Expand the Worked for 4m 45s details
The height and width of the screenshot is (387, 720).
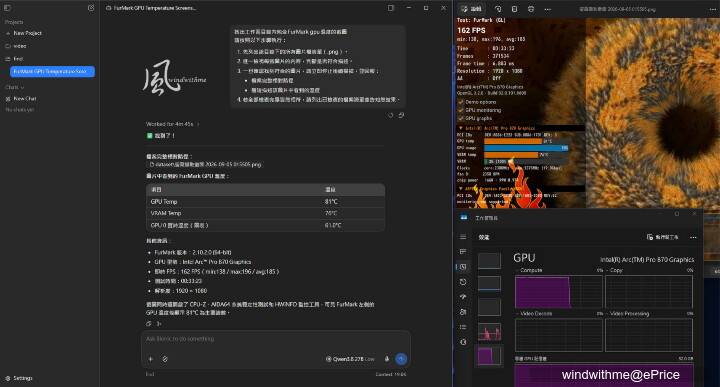tap(172, 124)
